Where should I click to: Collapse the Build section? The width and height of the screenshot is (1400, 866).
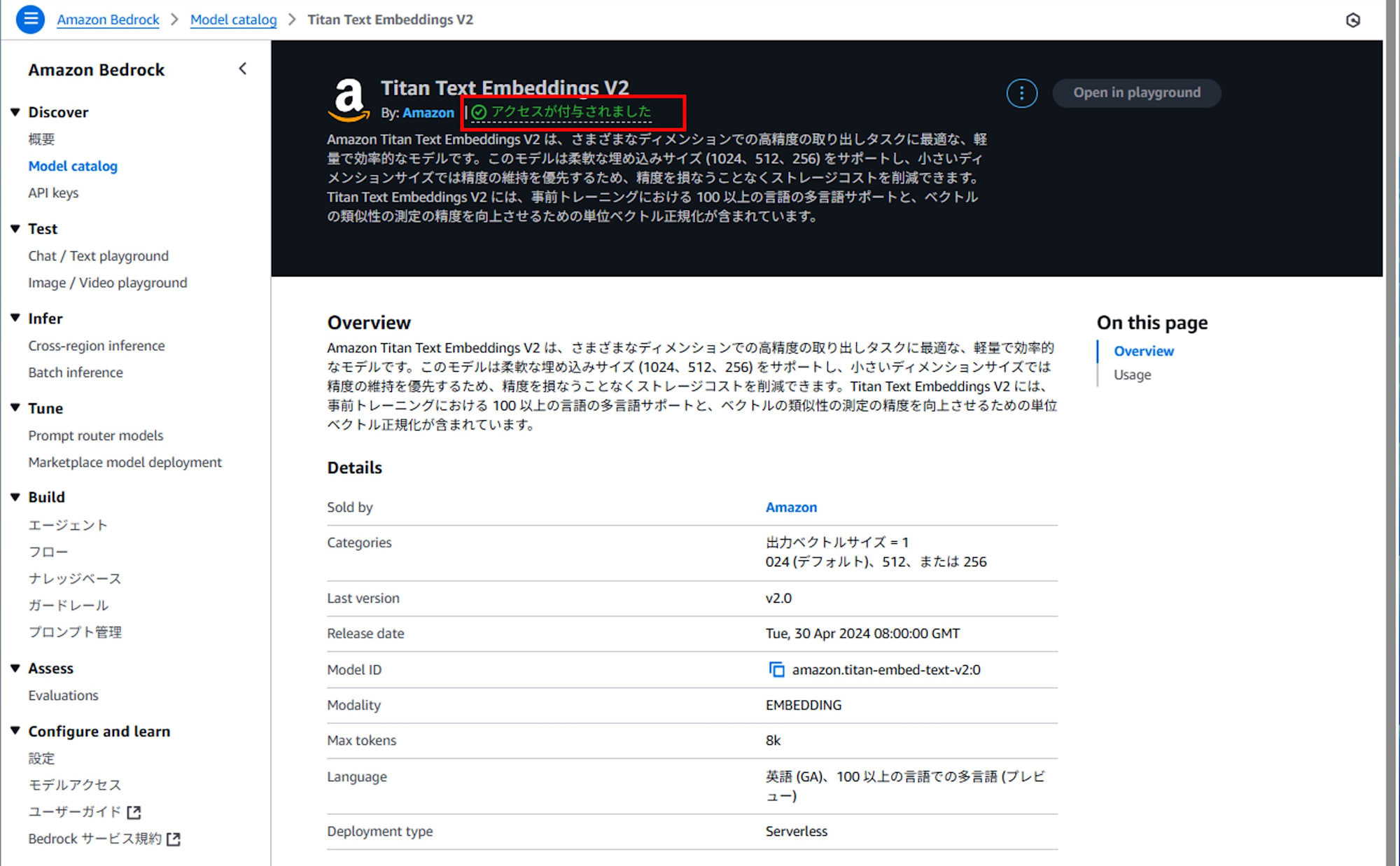(x=15, y=497)
